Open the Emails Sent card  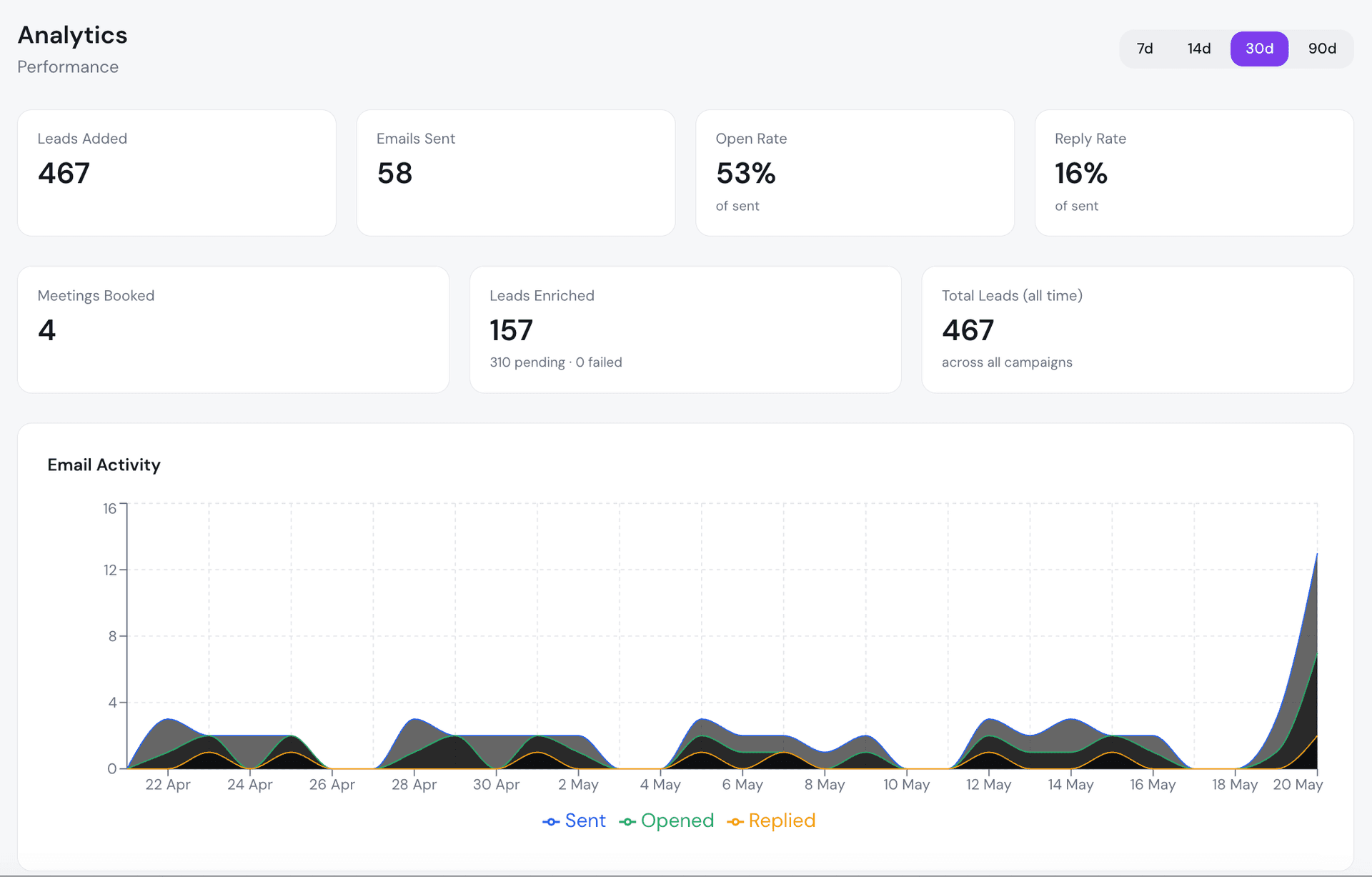516,173
